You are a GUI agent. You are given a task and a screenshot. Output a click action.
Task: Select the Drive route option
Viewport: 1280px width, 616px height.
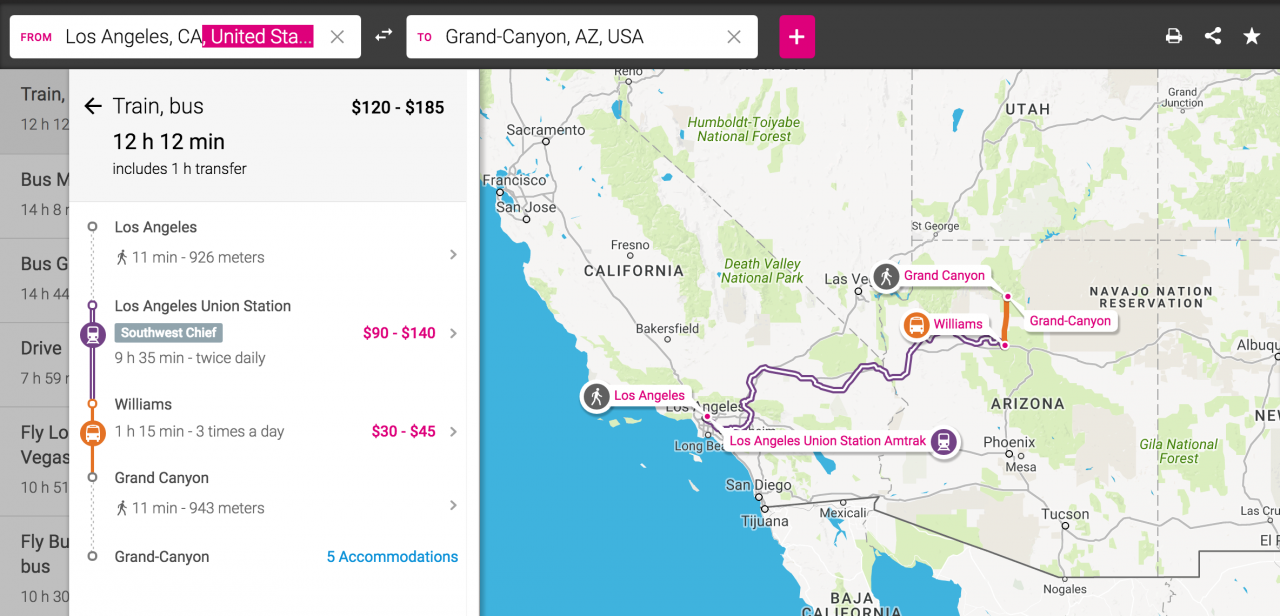(x=35, y=364)
